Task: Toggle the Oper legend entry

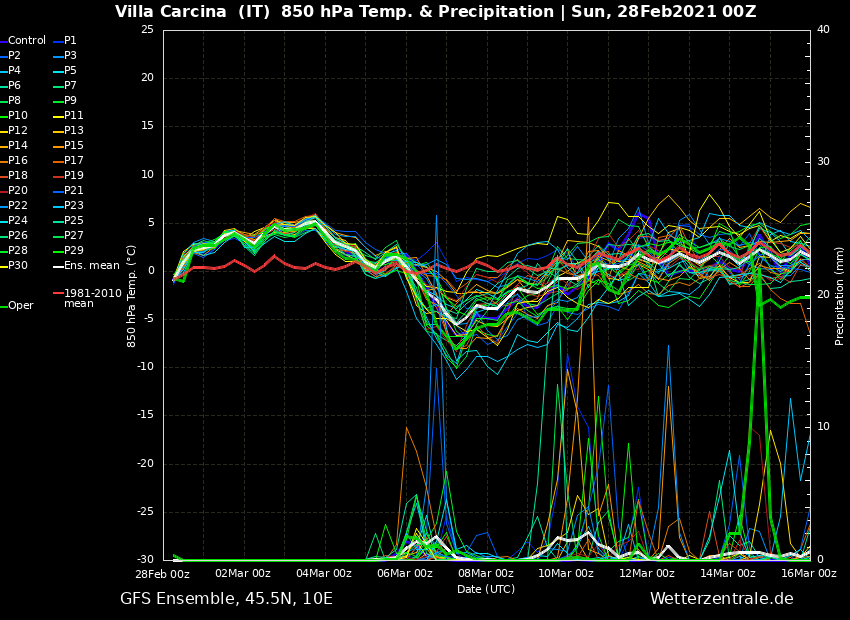Action: pos(20,306)
